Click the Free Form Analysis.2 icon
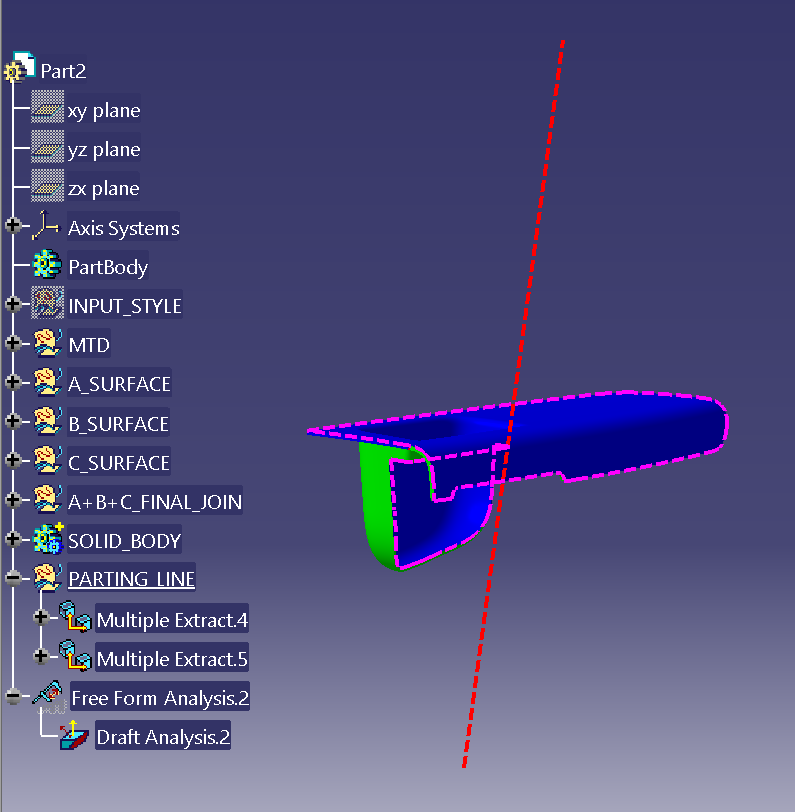Viewport: 795px width, 812px height. pos(50,695)
